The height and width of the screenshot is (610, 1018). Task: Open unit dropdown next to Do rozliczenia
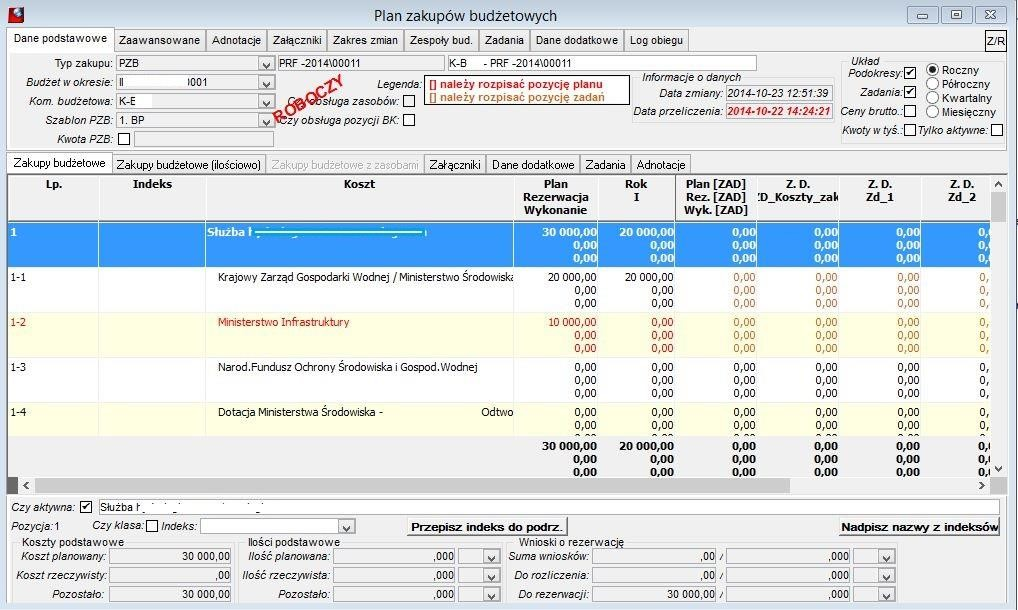coord(886,575)
